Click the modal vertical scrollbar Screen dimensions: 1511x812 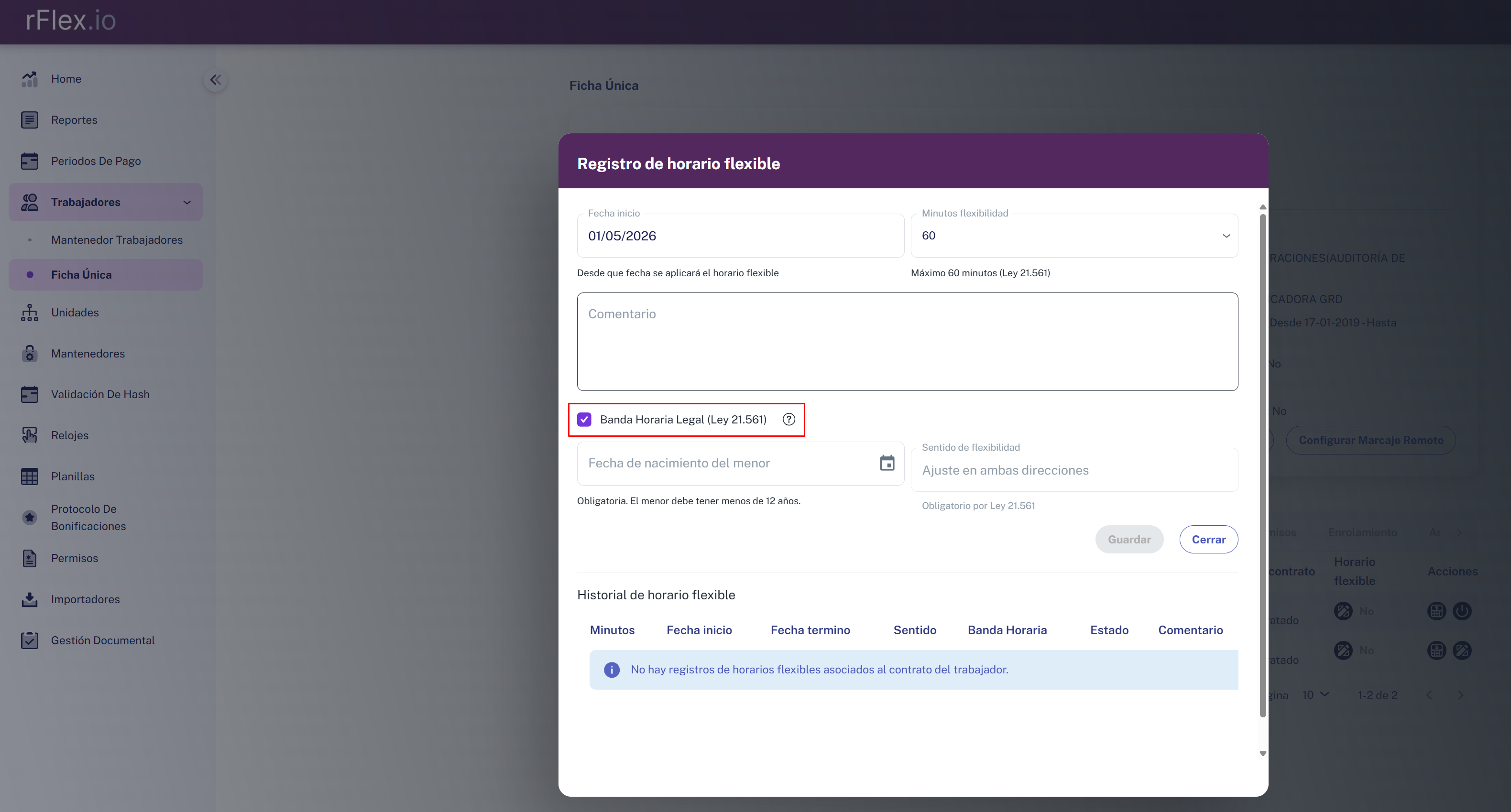1262,463
